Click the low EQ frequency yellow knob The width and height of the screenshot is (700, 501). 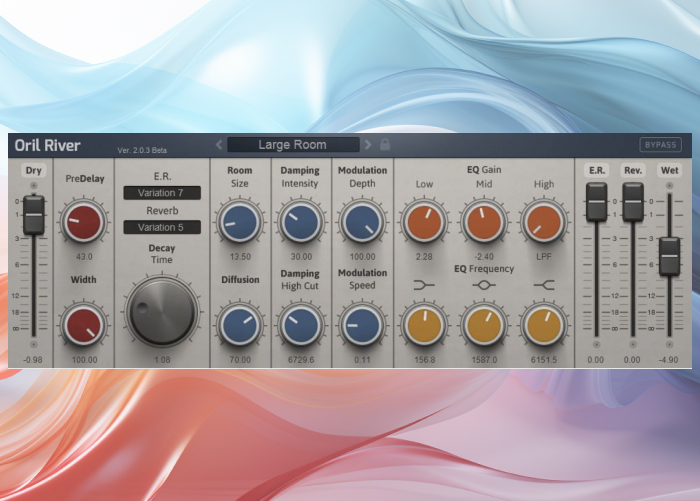pyautogui.click(x=424, y=325)
